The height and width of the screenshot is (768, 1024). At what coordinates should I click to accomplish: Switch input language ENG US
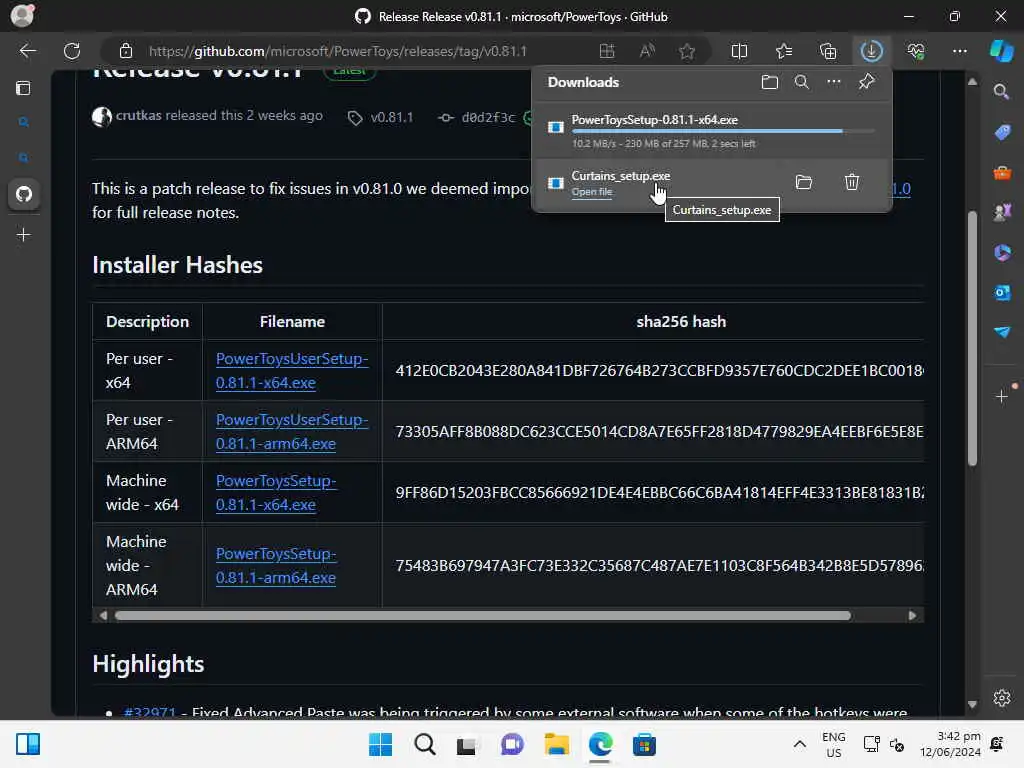point(833,744)
